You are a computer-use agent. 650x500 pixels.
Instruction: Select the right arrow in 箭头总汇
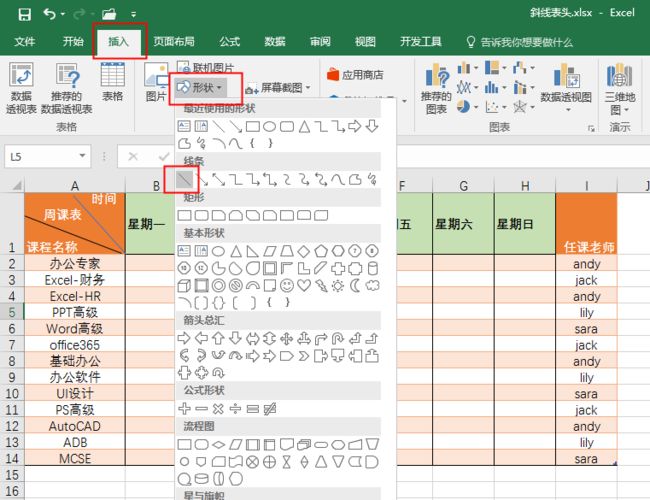click(x=184, y=338)
